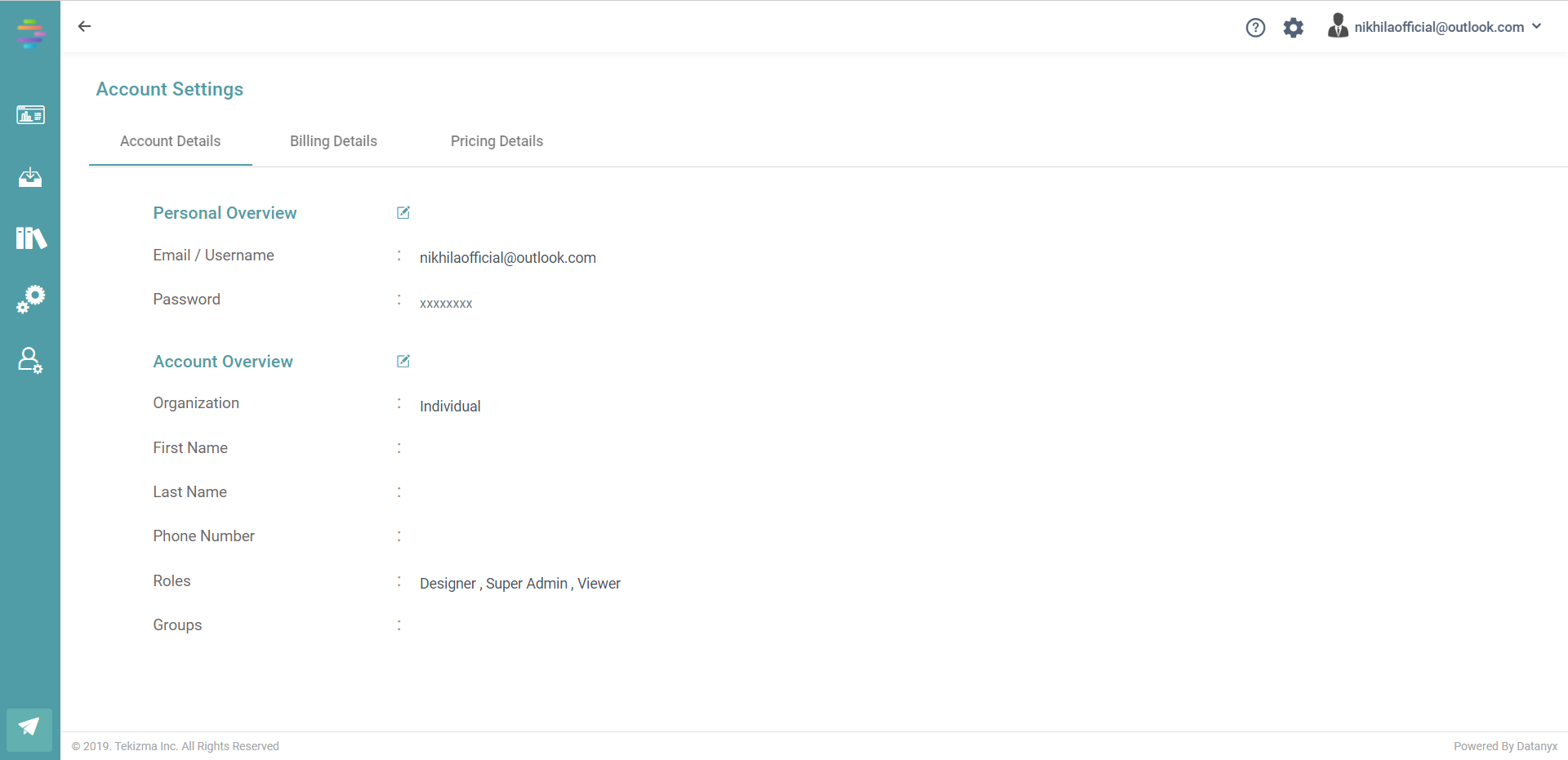This screenshot has width=1568, height=760.
Task: Expand the account chevron next to email
Action: [1537, 26]
